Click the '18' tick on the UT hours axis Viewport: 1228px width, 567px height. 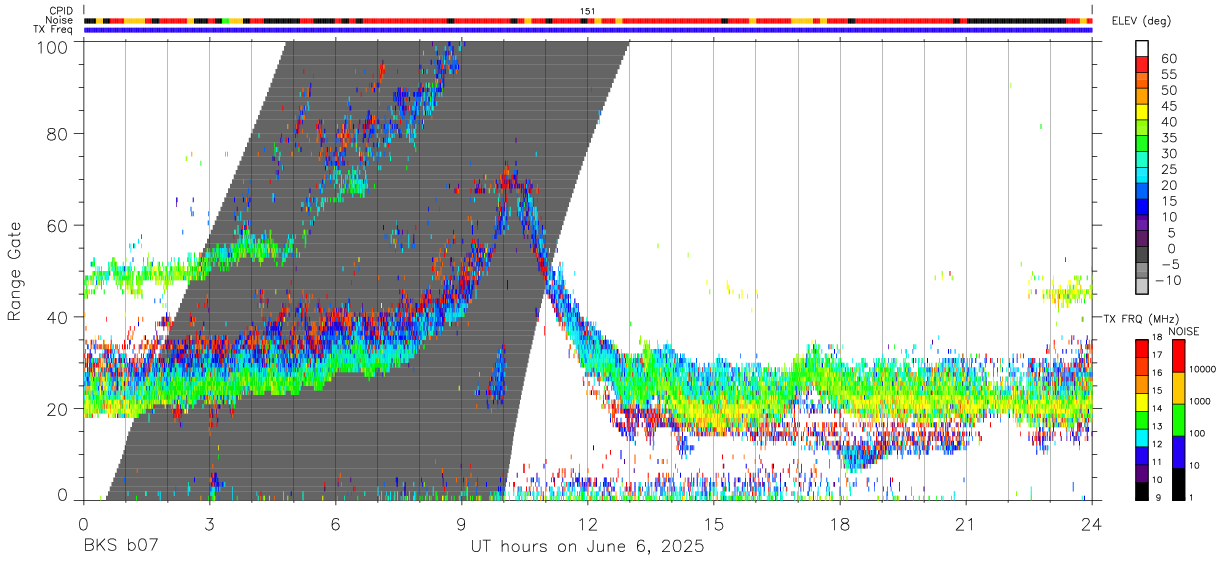pos(840,523)
